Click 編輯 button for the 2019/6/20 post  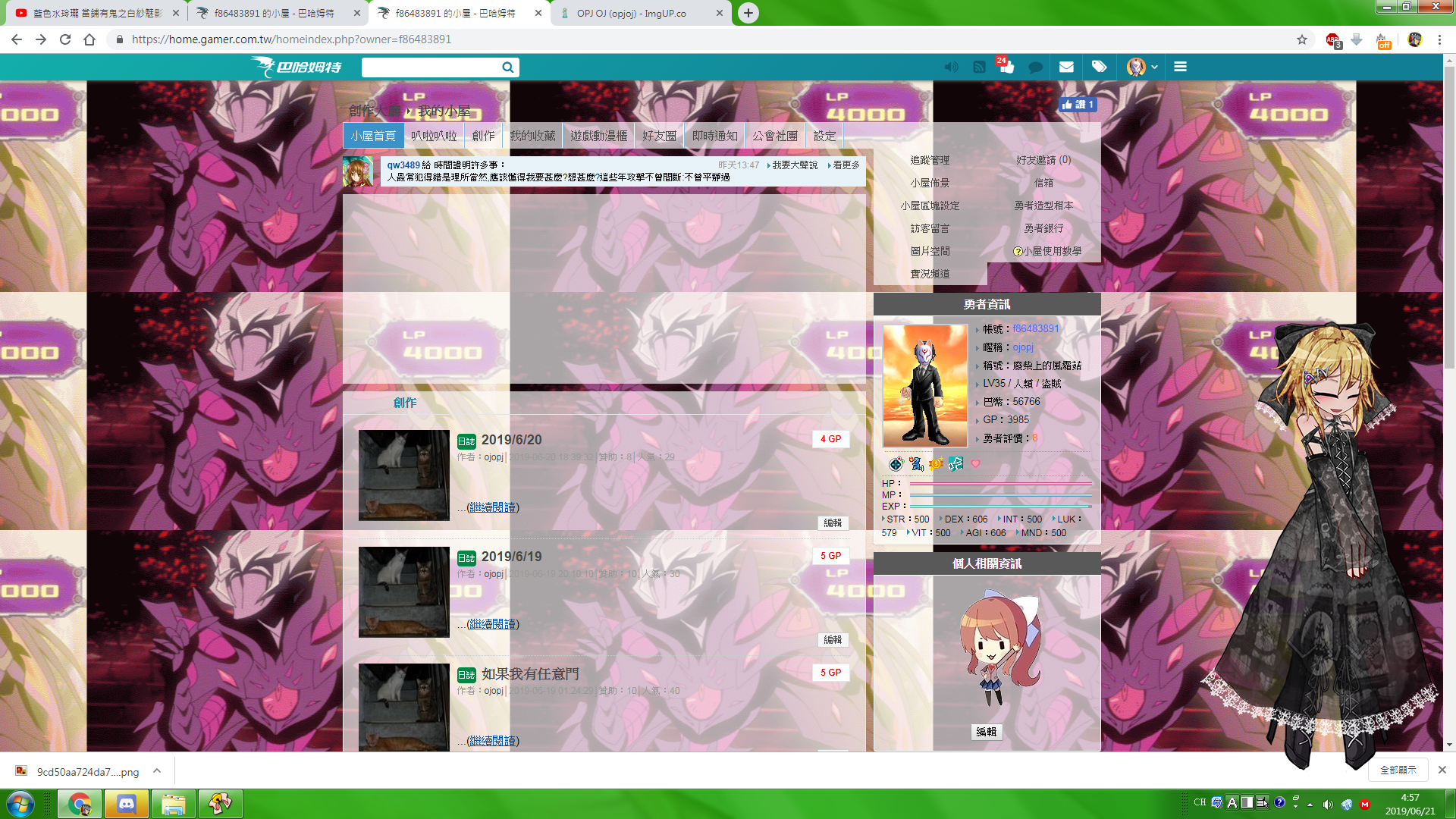pyautogui.click(x=833, y=523)
